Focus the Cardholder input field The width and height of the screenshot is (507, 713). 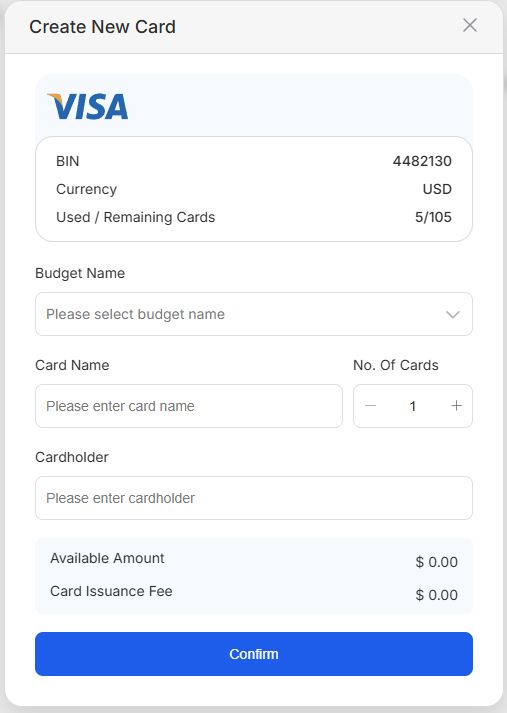coord(254,498)
